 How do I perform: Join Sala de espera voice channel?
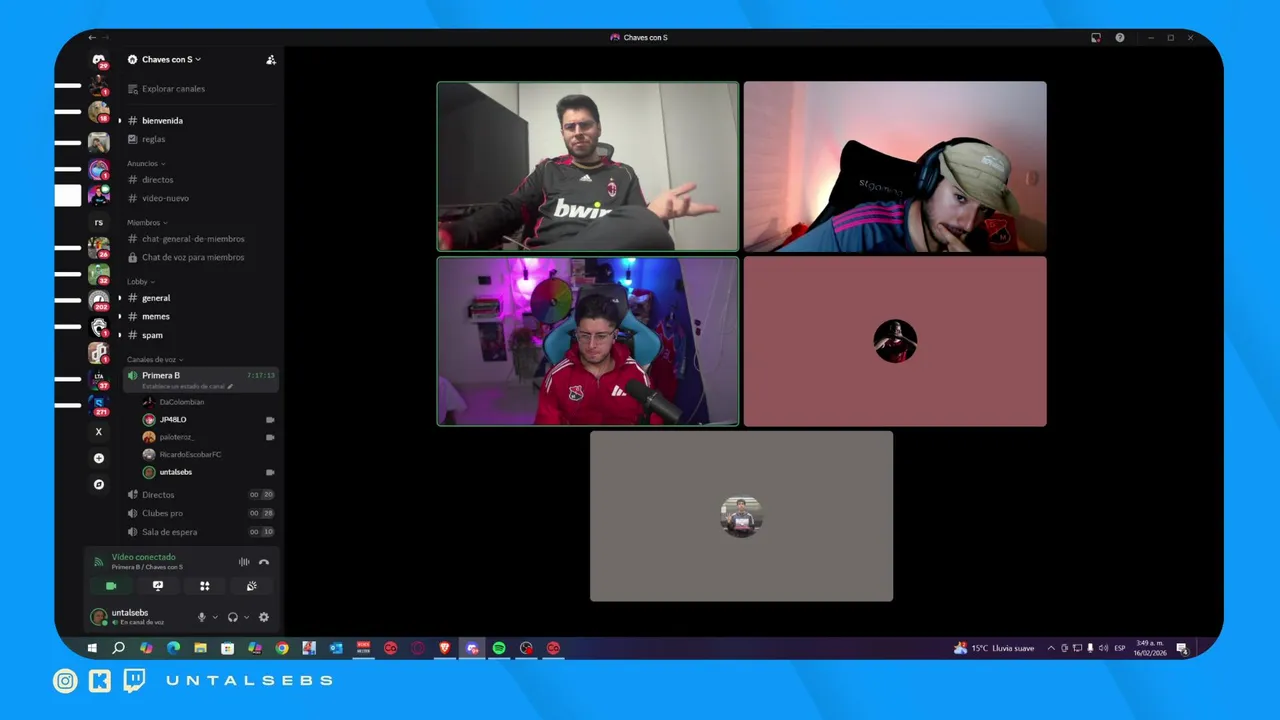pos(200,532)
